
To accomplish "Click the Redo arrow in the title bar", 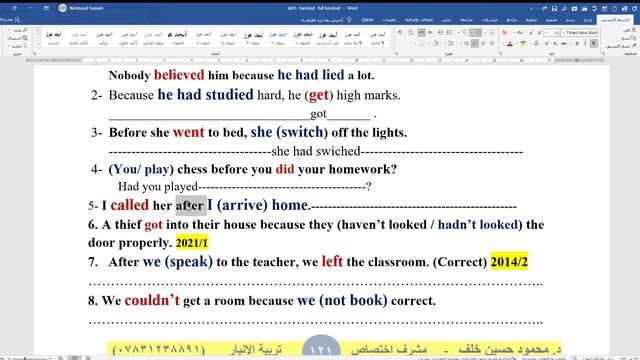I will pyautogui.click(x=544, y=9).
